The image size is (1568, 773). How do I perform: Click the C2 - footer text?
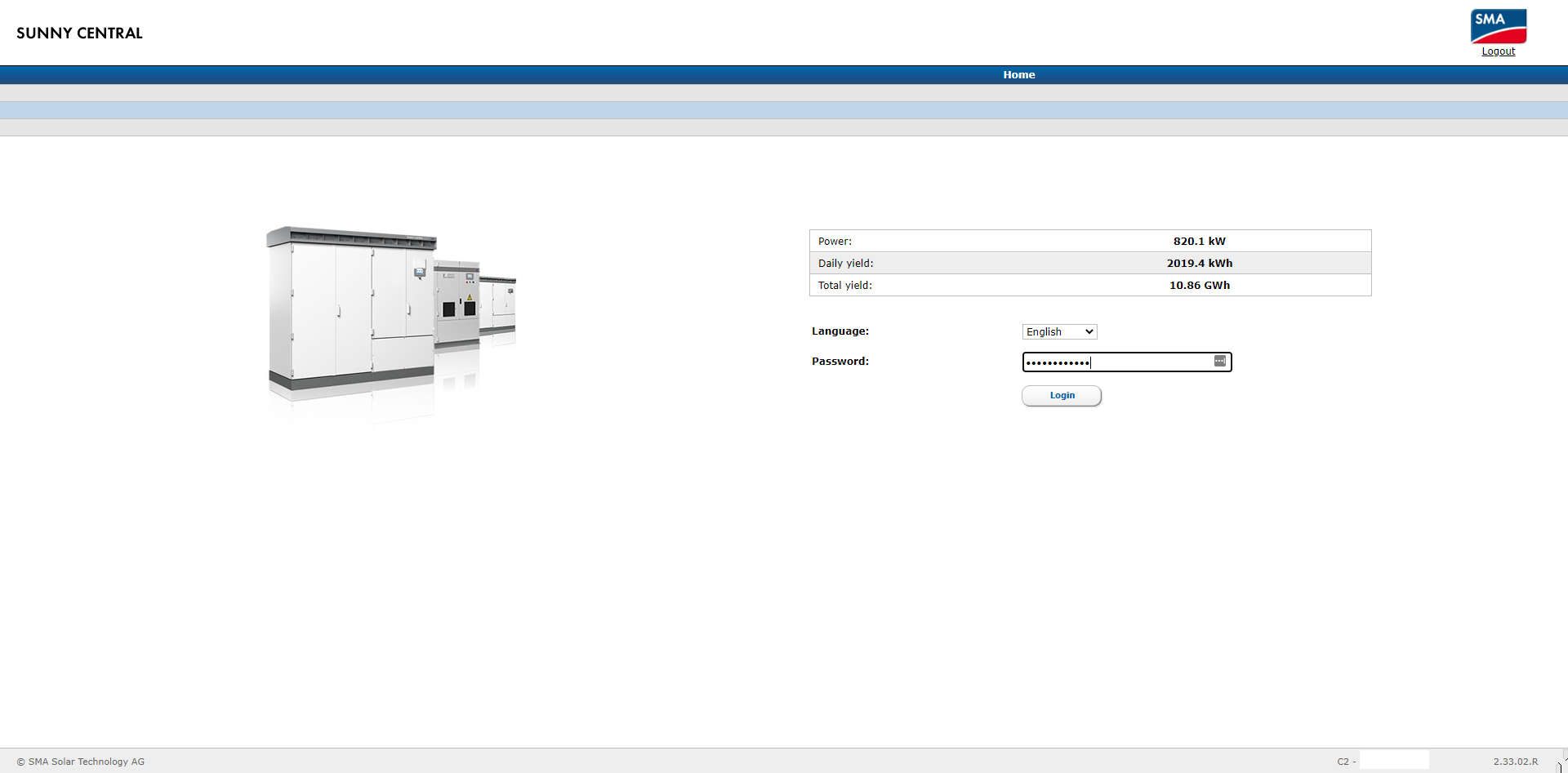click(x=1346, y=762)
